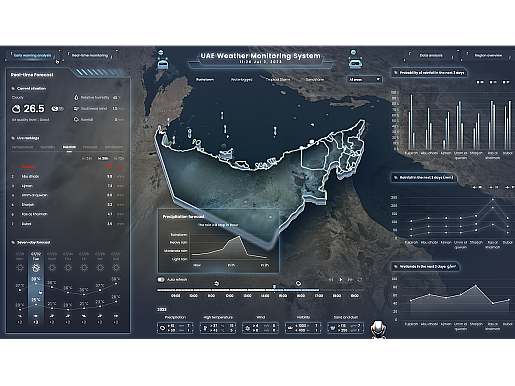
Task: Click Wednesday's sun icon in seven-day forecast
Action: pyautogui.click(x=52, y=268)
